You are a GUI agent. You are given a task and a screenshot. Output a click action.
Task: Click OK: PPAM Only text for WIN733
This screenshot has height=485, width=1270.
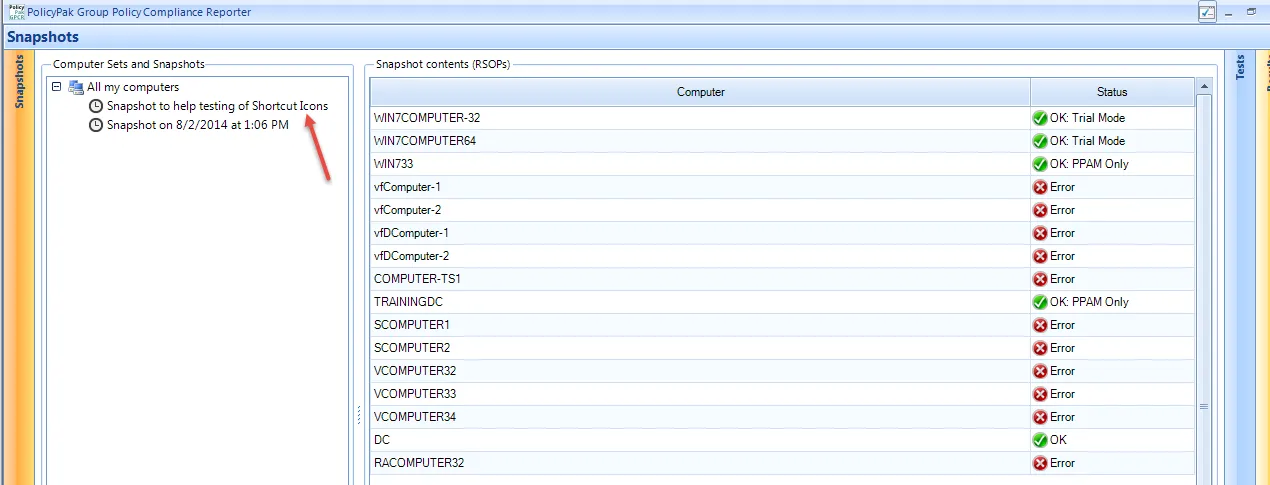pyautogui.click(x=1089, y=164)
